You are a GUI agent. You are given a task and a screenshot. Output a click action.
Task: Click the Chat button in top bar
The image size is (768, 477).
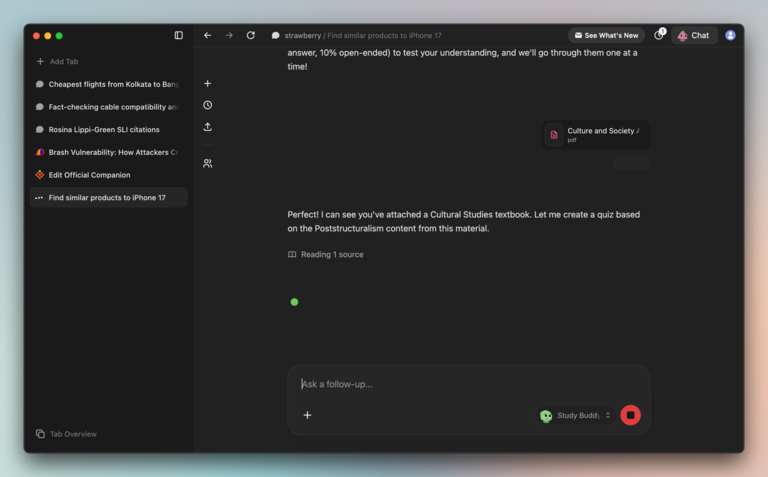[x=694, y=35]
